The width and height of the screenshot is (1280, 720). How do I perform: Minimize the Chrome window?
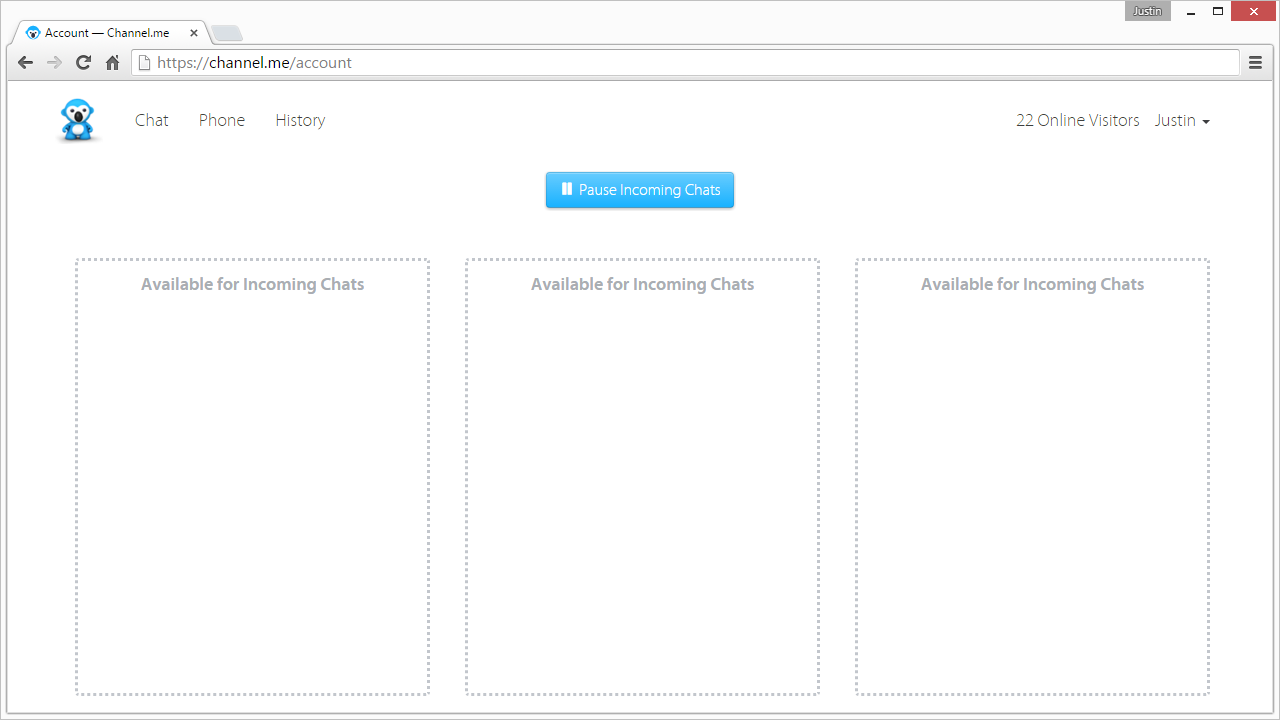[1191, 12]
